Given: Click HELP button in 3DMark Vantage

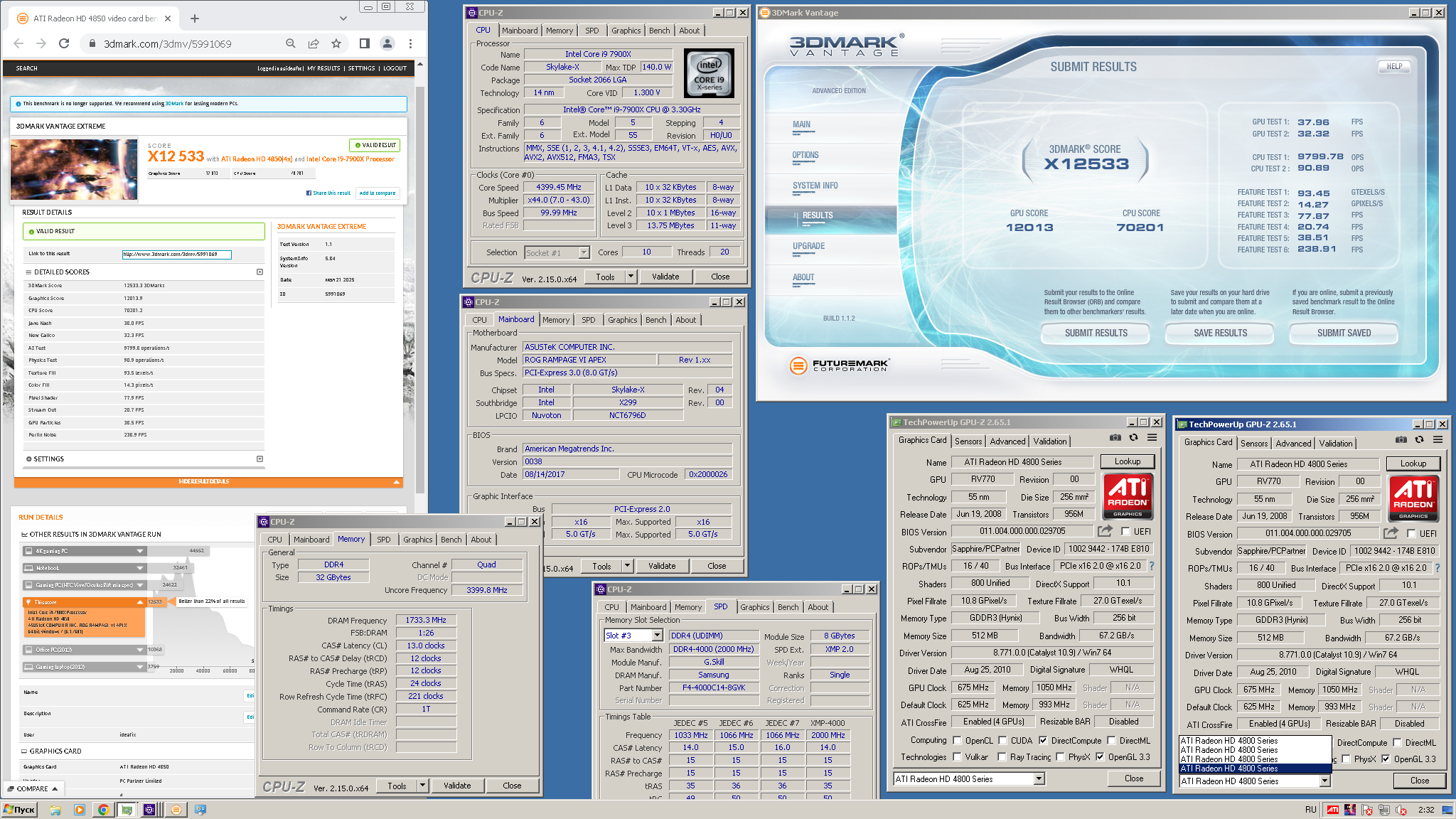Looking at the screenshot, I should pos(1394,66).
